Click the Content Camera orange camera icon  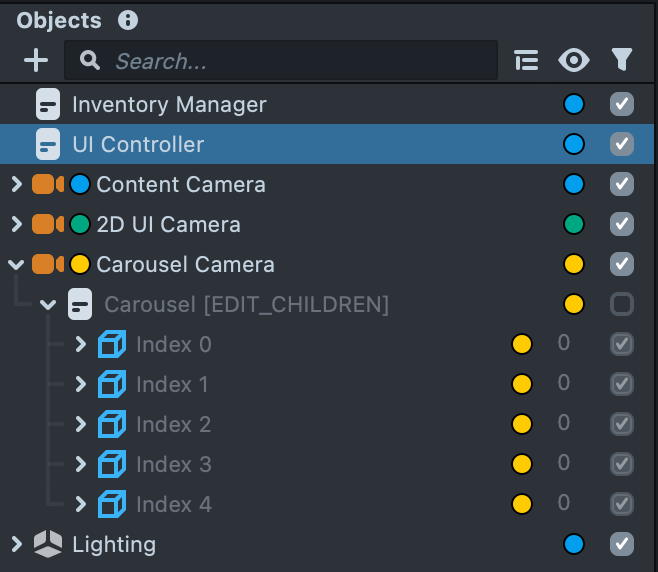47,184
